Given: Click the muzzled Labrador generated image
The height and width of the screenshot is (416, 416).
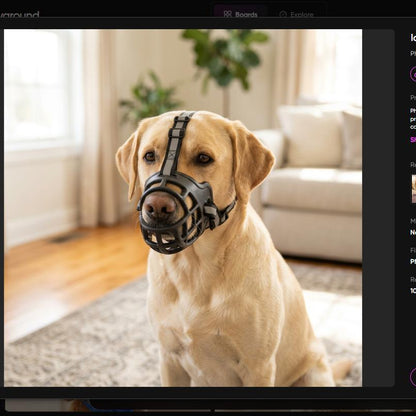Looking at the screenshot, I should 183,208.
